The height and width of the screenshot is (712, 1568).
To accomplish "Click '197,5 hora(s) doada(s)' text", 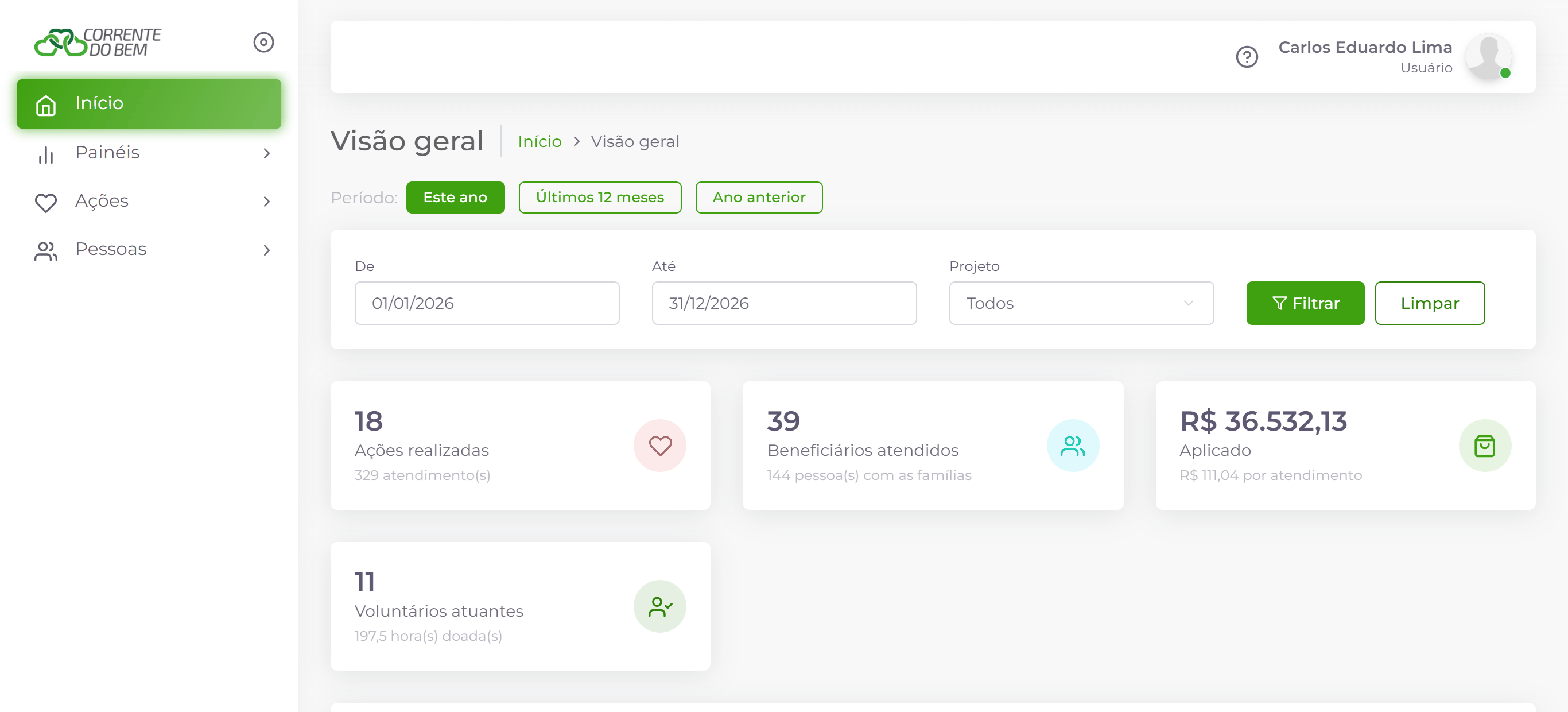I will pyautogui.click(x=428, y=636).
